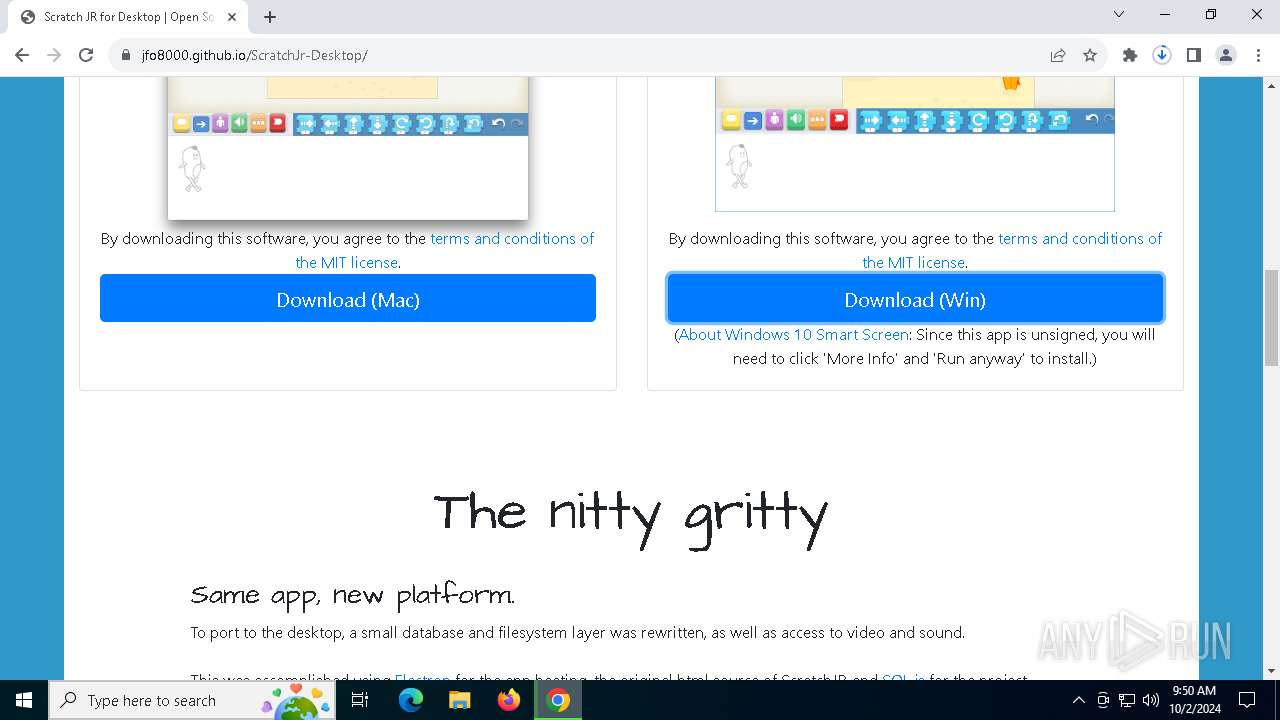Open MIT license terms link under Windows screenshot
1280x720 pixels.
[1013, 250]
